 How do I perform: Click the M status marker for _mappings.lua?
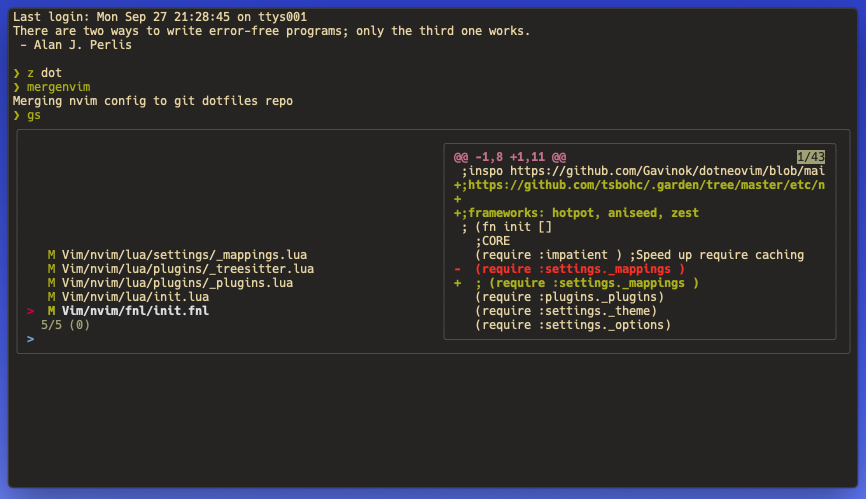51,255
